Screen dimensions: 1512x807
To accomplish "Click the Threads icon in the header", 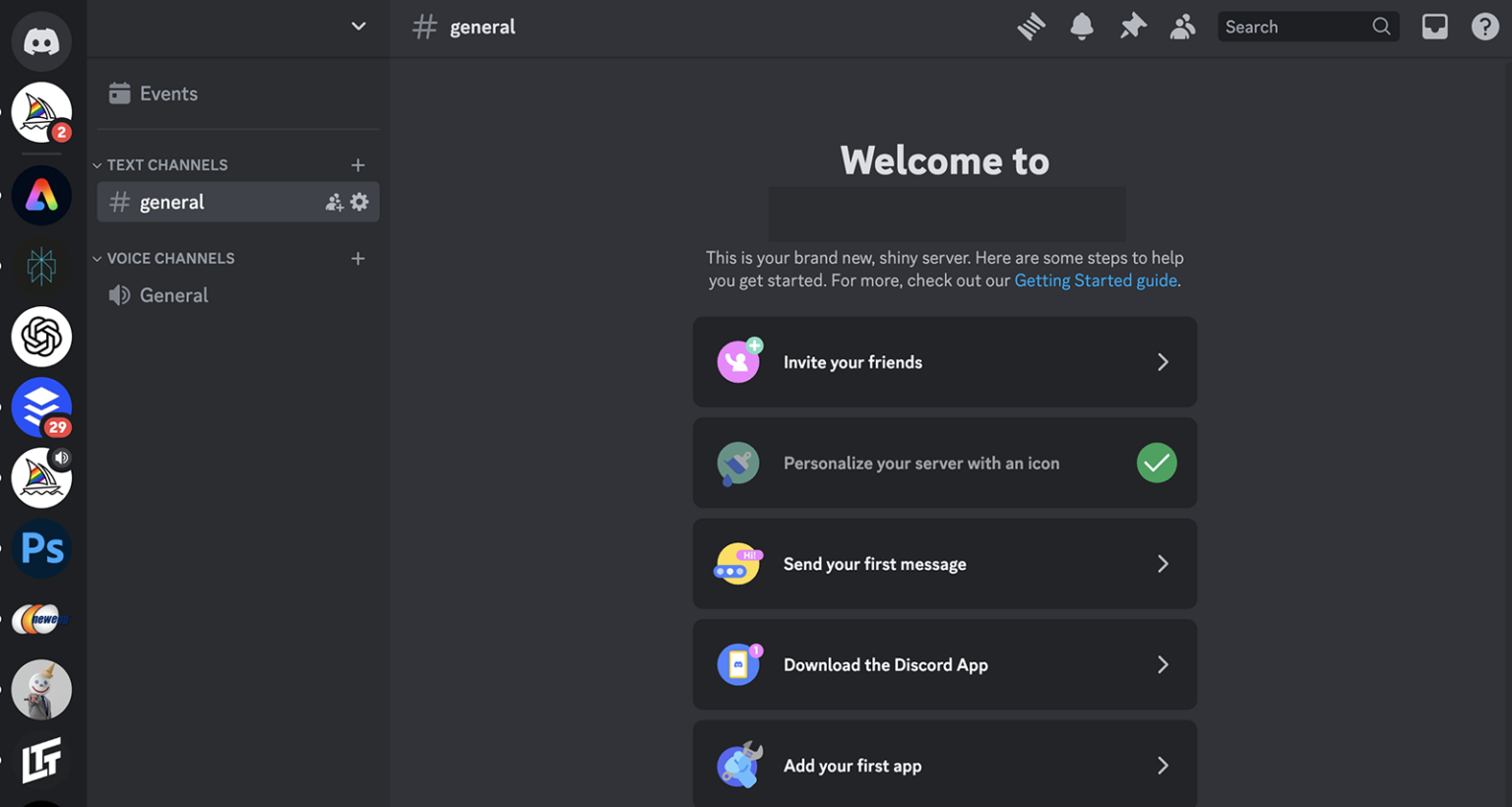I will pos(1031,27).
